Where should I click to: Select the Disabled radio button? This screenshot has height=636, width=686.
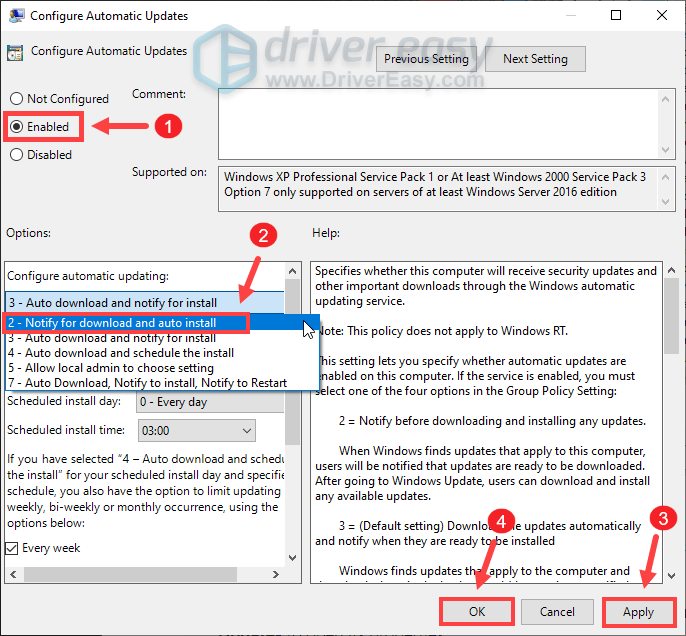tap(16, 155)
